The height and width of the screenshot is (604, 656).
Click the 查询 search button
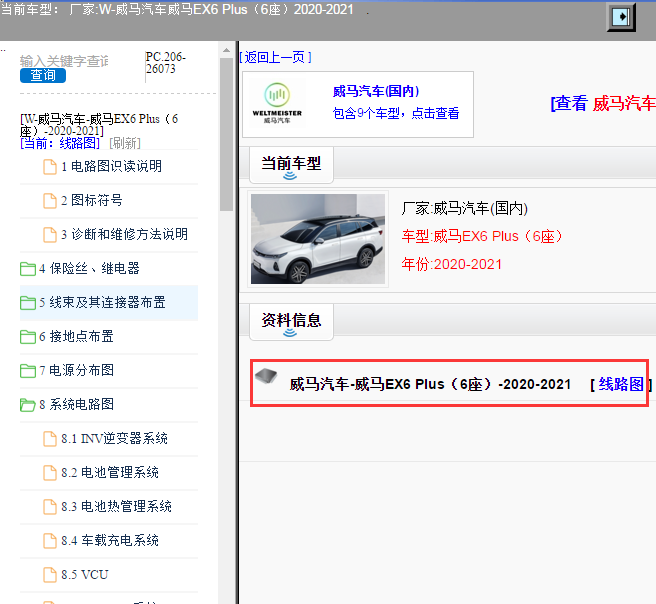coord(43,75)
